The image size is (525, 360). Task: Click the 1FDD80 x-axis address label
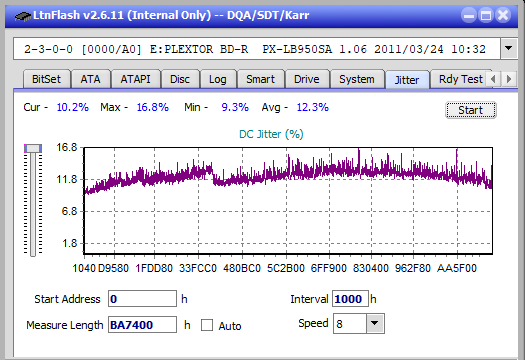(x=154, y=268)
